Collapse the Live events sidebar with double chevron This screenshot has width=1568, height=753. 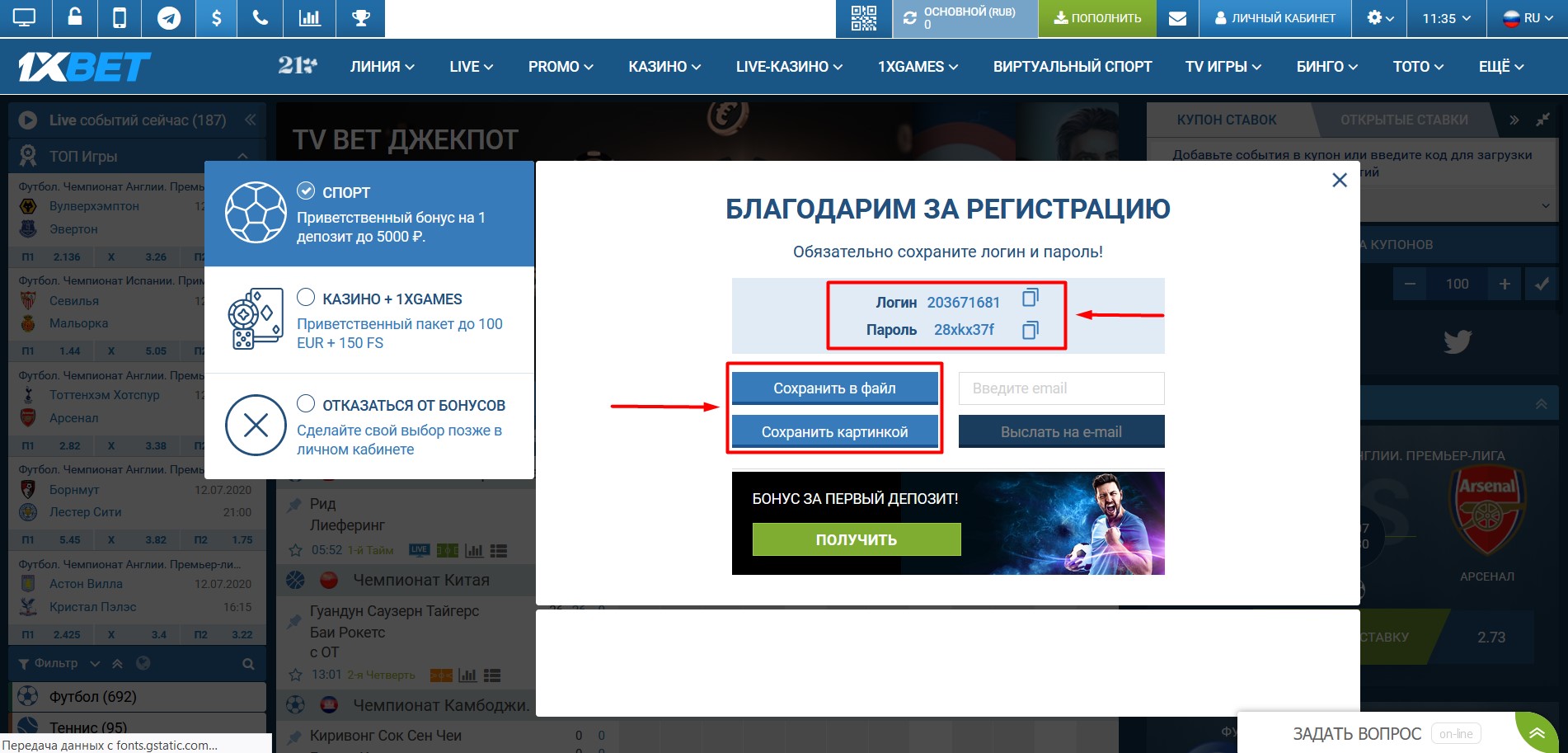[250, 120]
